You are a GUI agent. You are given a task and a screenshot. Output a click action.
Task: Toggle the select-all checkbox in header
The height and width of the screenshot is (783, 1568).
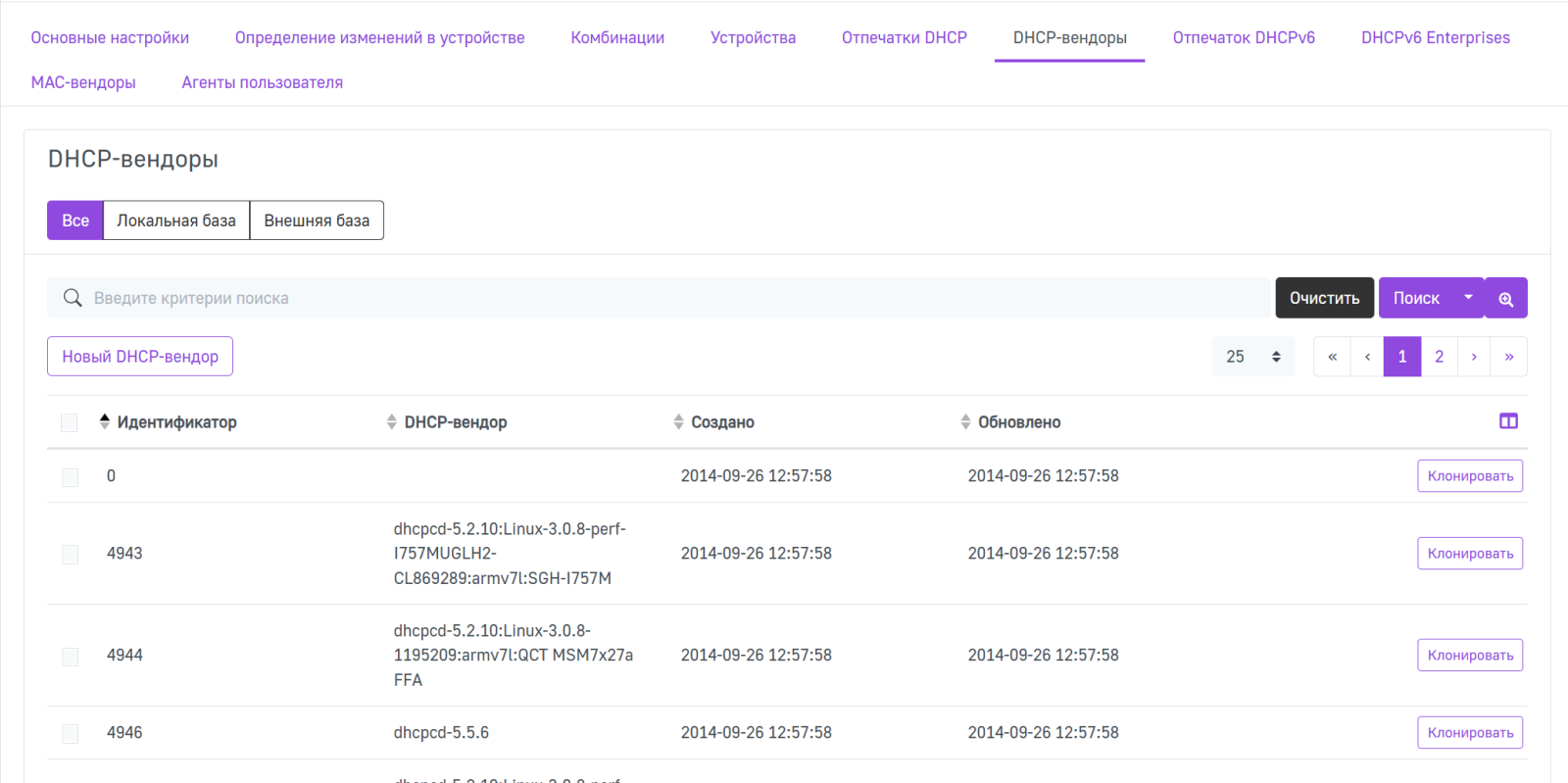click(70, 422)
